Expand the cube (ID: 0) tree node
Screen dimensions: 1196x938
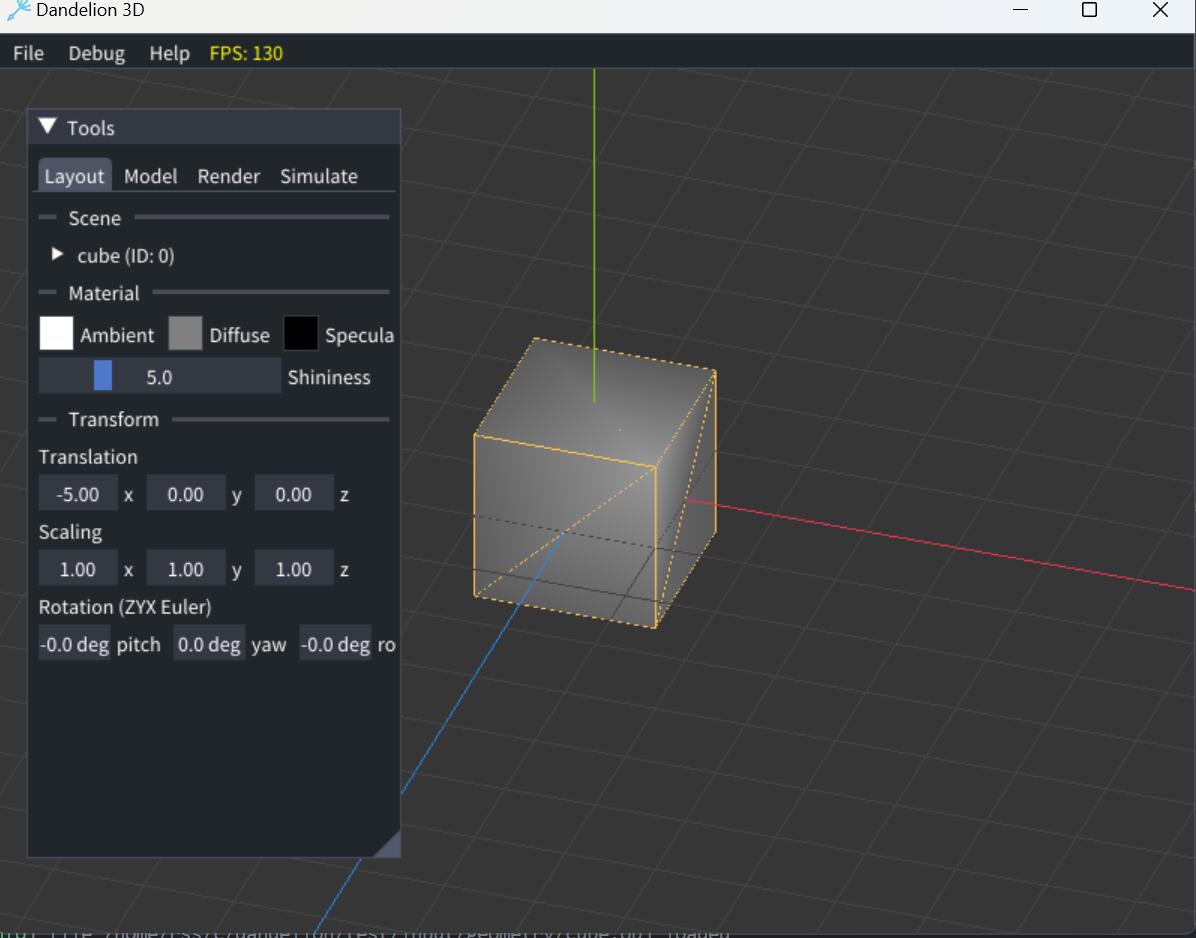(56, 254)
